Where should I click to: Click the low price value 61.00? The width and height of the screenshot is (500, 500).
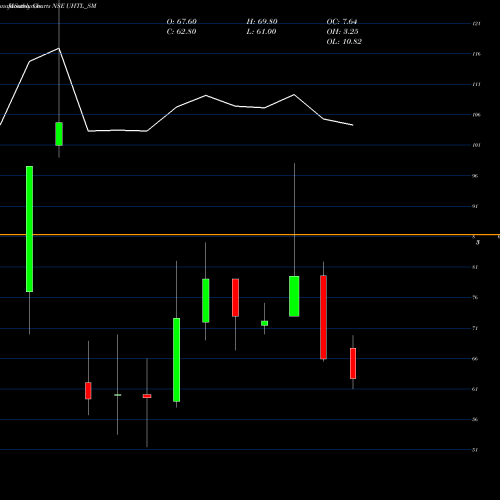pyautogui.click(x=266, y=32)
